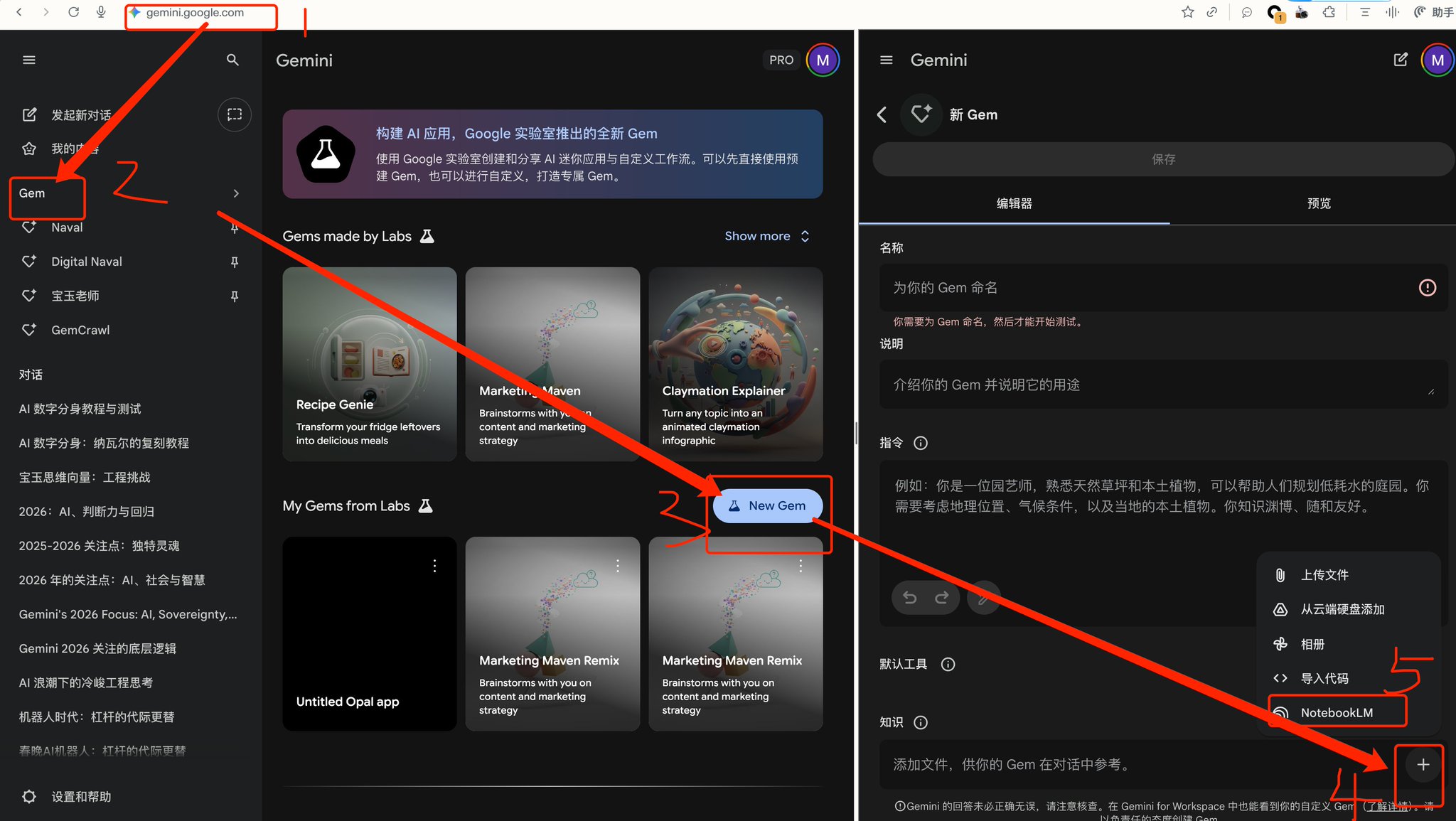This screenshot has height=821, width=1456.
Task: Switch to the 编辑器 tab
Action: (1014, 203)
